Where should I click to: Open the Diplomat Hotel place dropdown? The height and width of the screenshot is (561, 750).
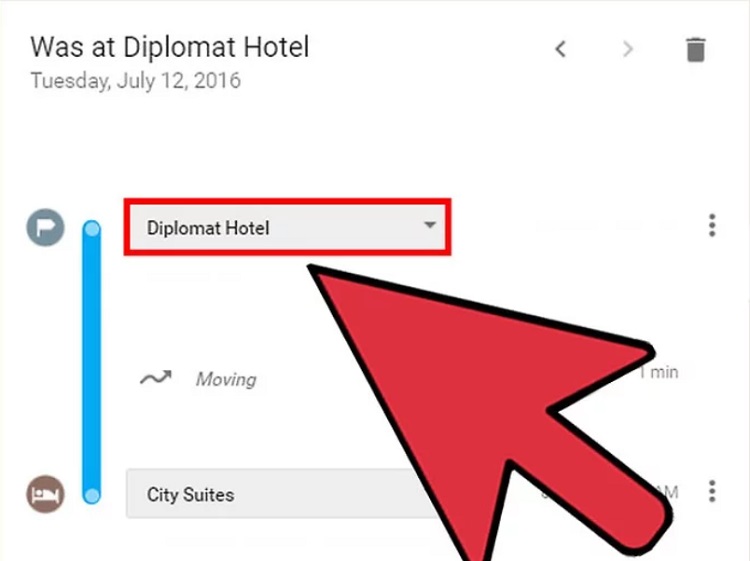click(287, 227)
